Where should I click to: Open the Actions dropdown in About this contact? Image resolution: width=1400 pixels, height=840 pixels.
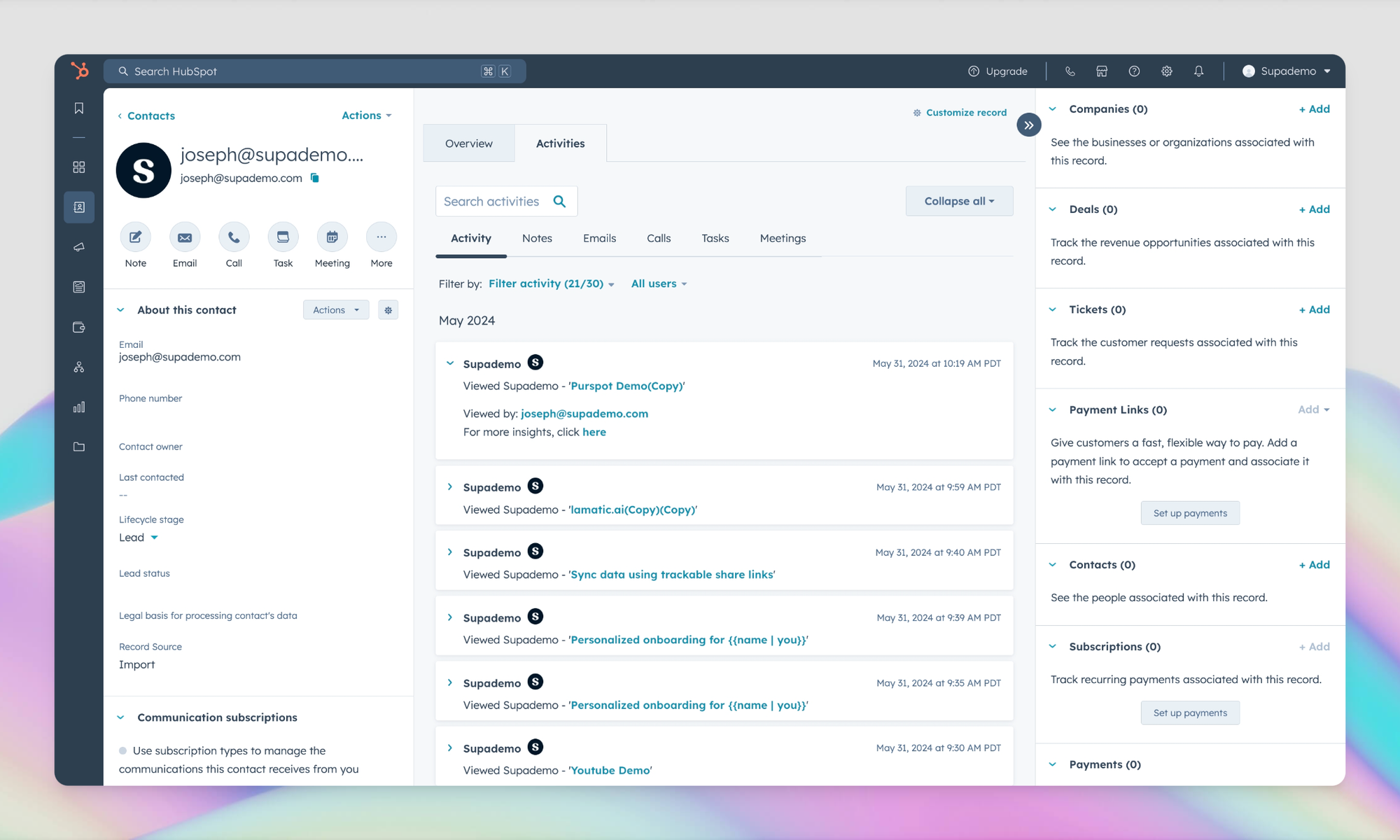tap(336, 310)
